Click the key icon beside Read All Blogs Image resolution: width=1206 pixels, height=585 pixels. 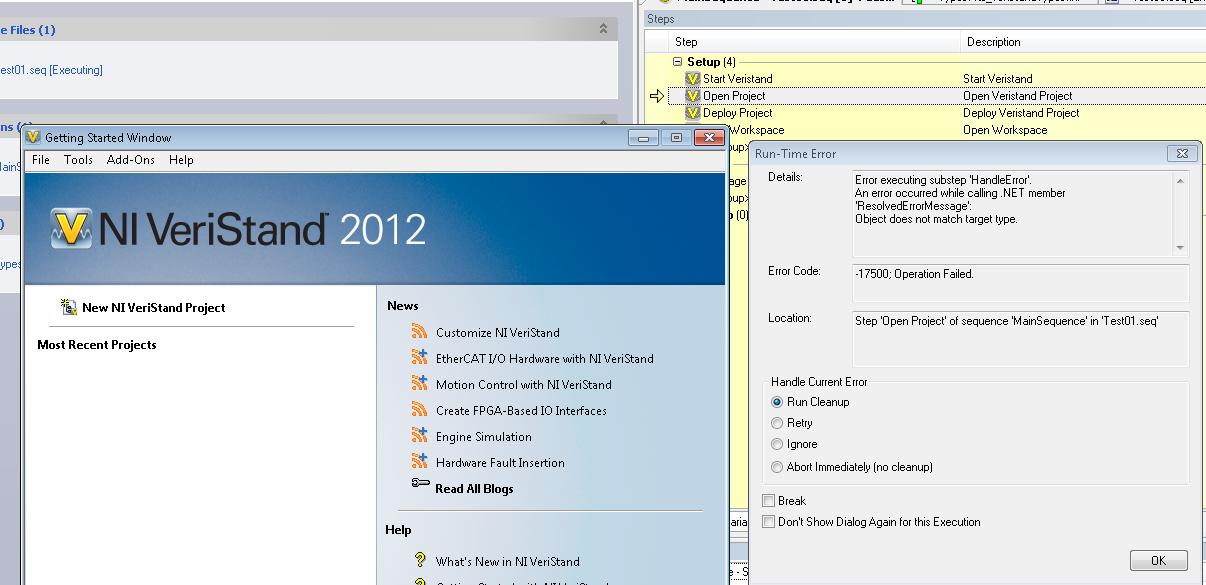pyautogui.click(x=420, y=484)
